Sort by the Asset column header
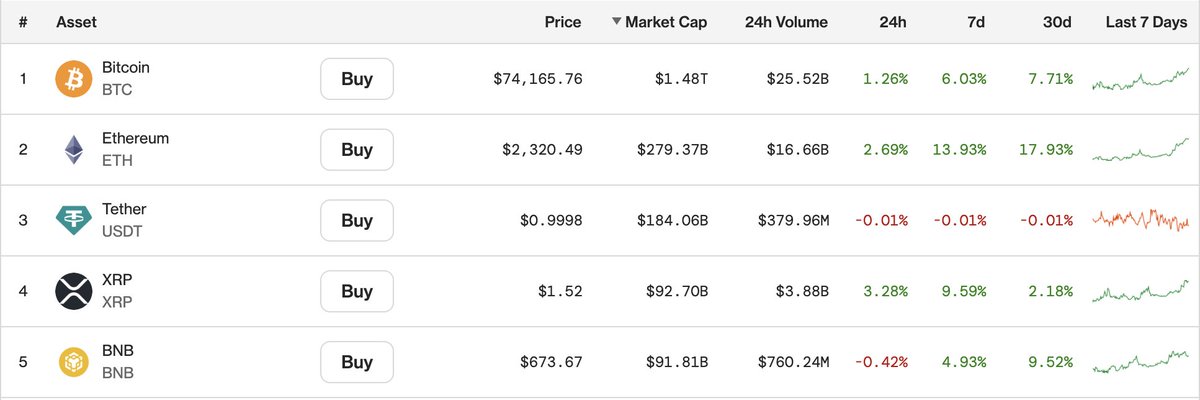 [77, 22]
